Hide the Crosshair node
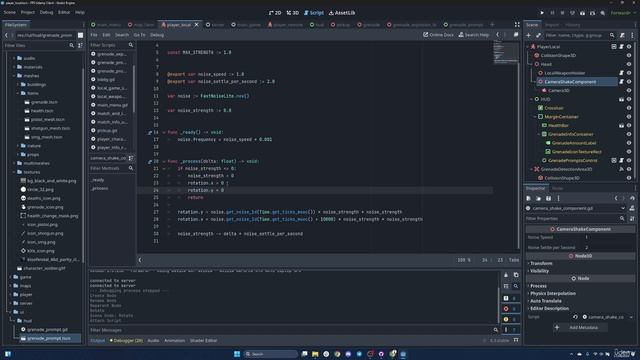Viewport: 640px width, 360px height. point(629,108)
